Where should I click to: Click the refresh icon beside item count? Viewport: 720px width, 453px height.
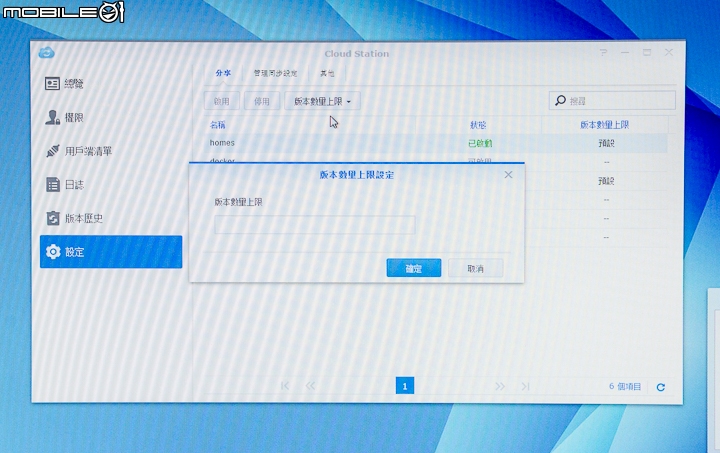(661, 387)
